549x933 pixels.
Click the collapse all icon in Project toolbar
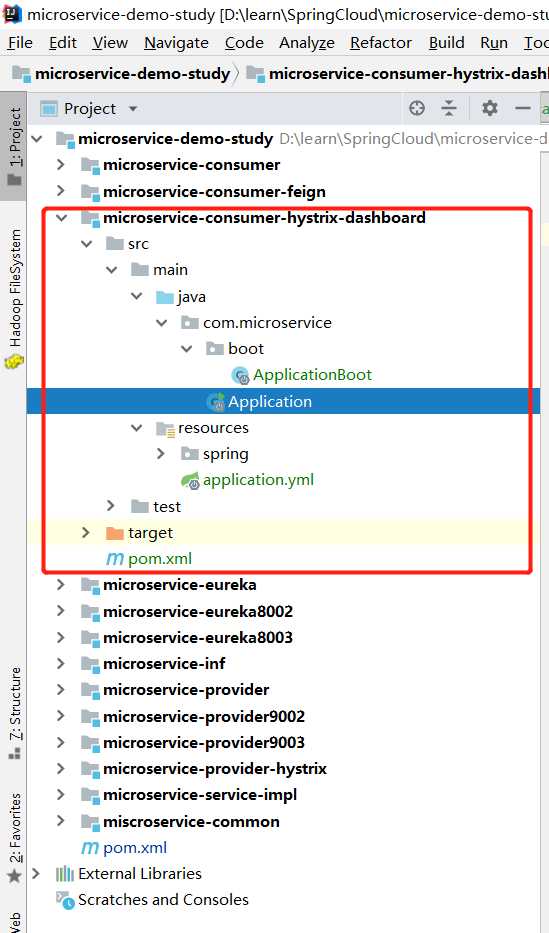point(449,108)
